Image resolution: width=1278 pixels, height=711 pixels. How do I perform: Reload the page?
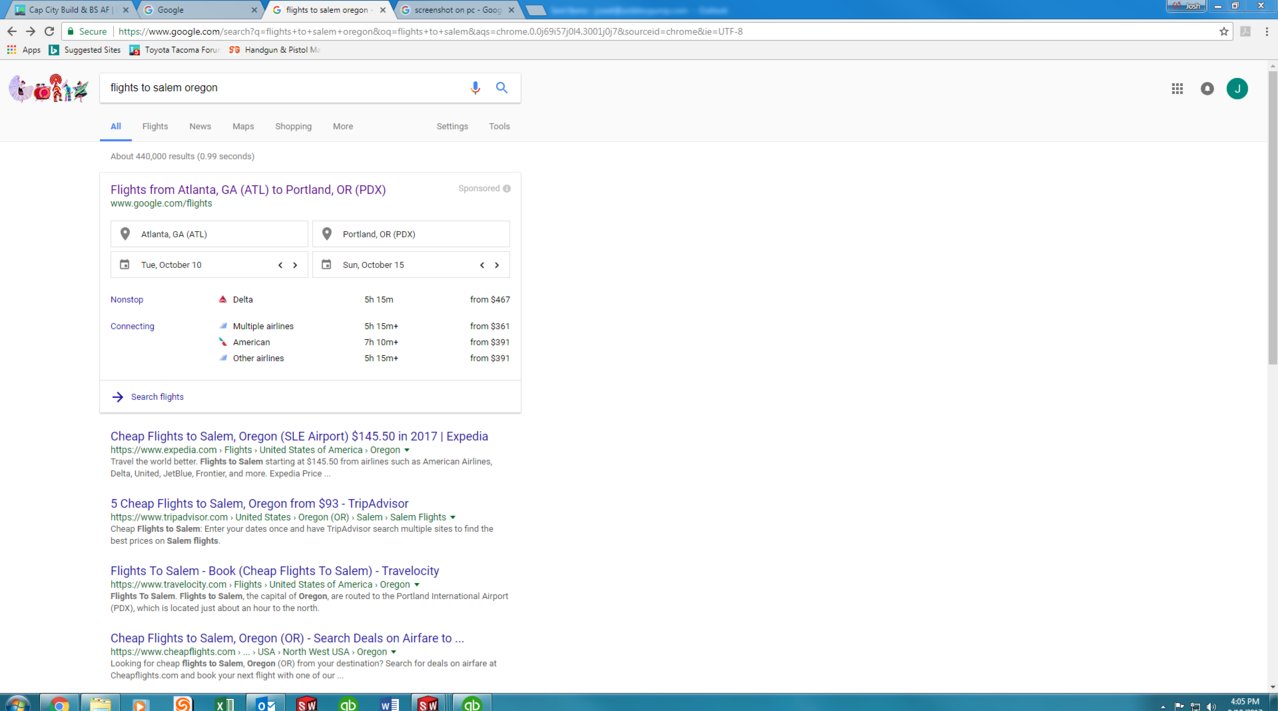click(49, 31)
